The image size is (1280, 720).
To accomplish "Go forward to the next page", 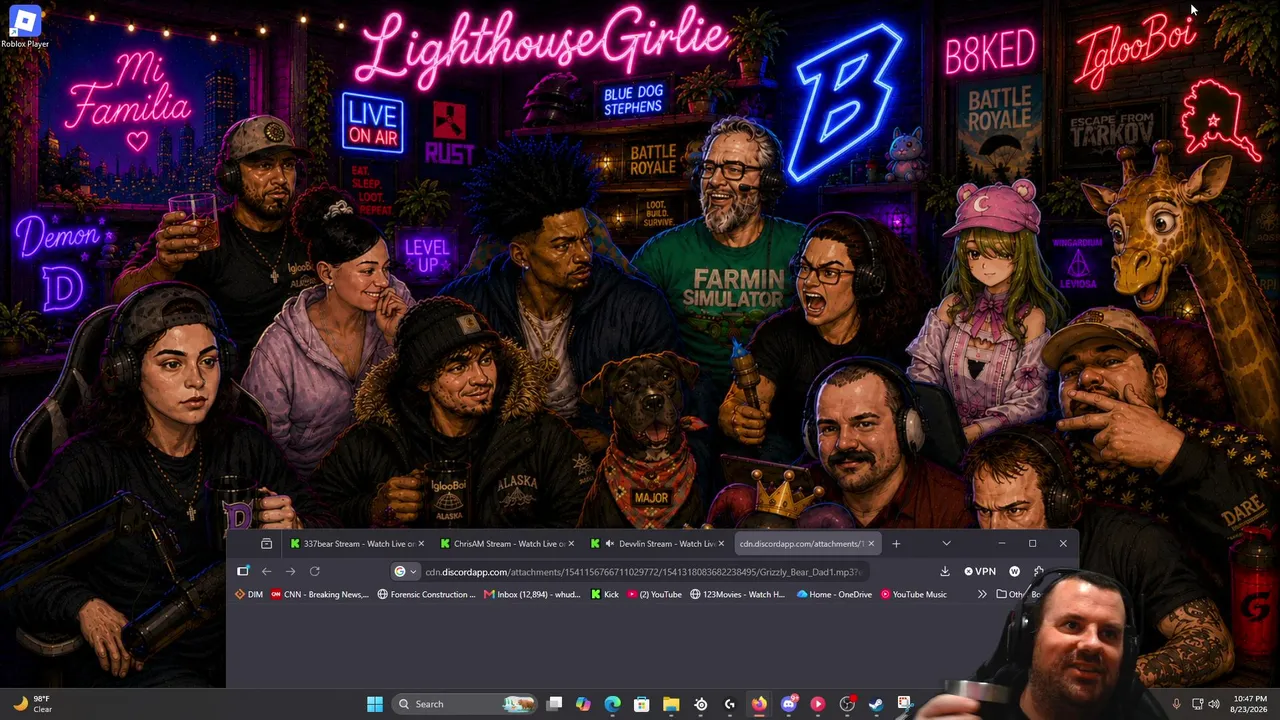I will tap(290, 571).
